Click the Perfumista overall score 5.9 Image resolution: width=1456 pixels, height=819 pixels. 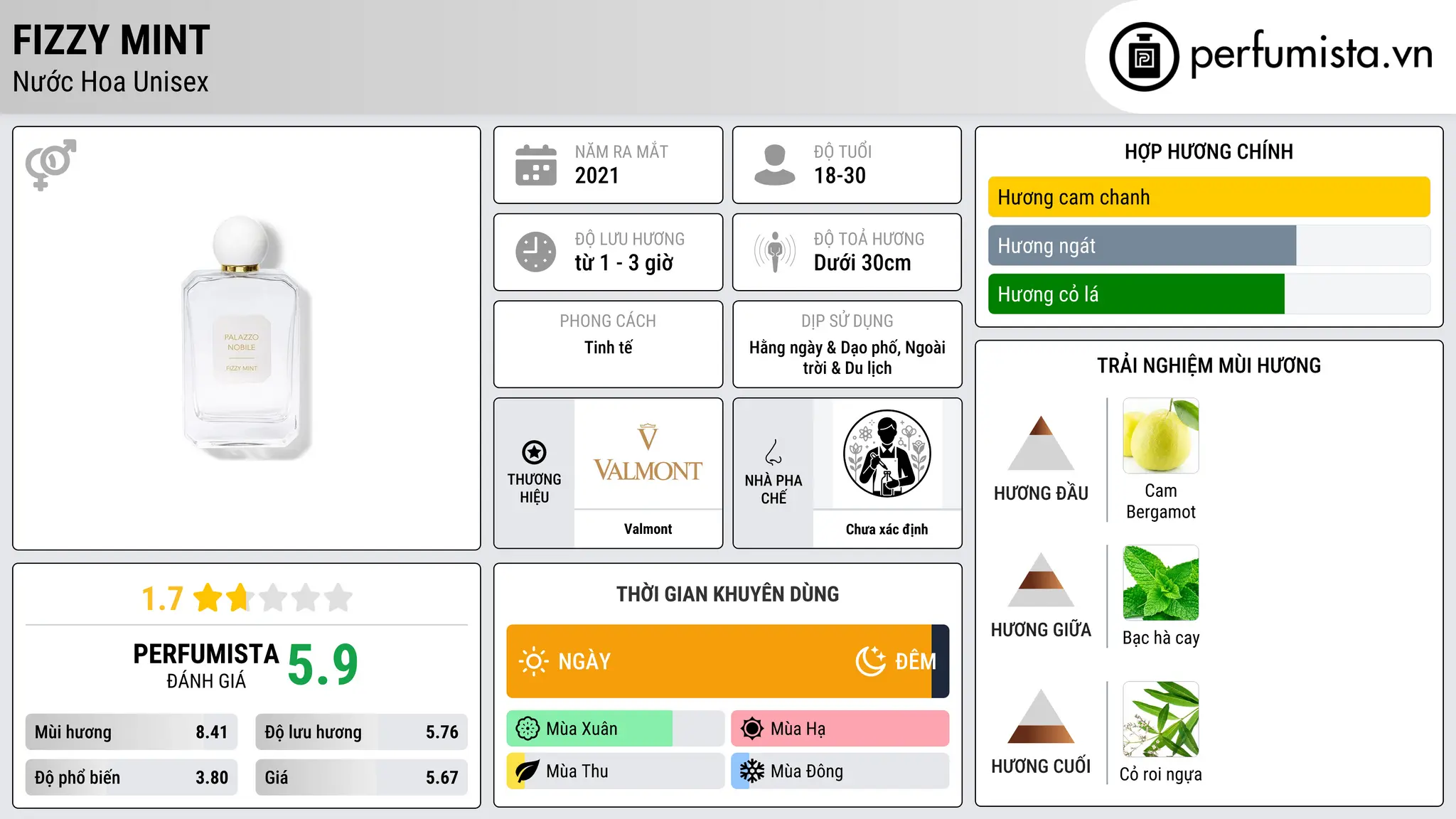click(323, 665)
